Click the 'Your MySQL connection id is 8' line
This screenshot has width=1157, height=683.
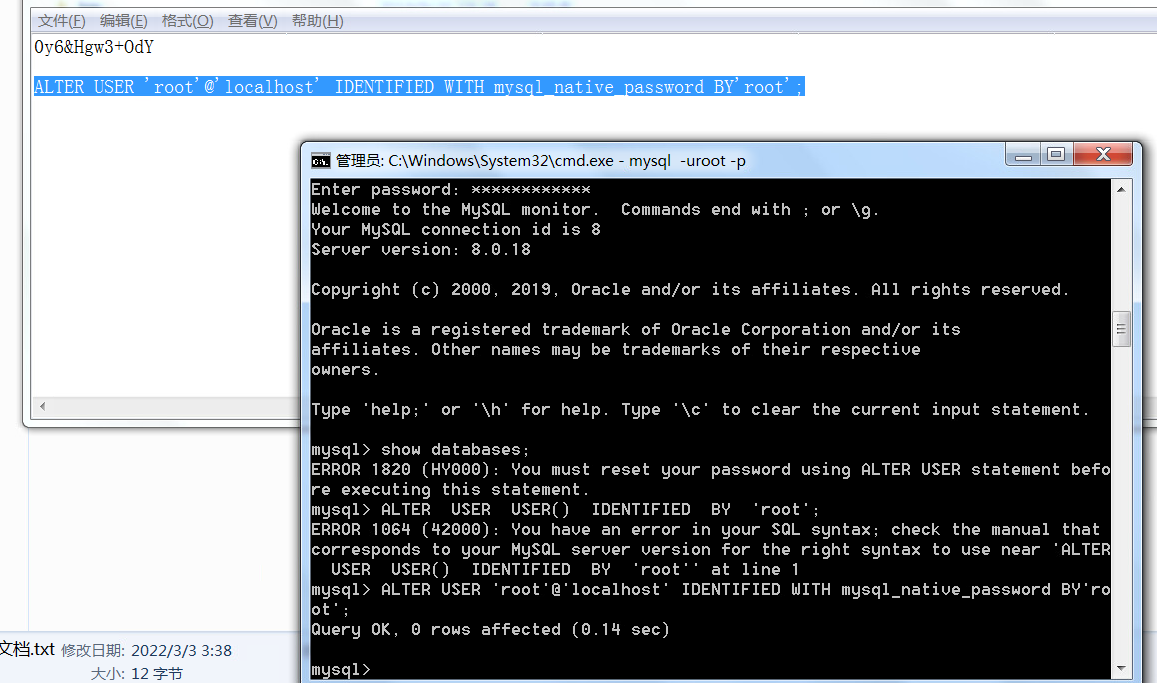(456, 229)
